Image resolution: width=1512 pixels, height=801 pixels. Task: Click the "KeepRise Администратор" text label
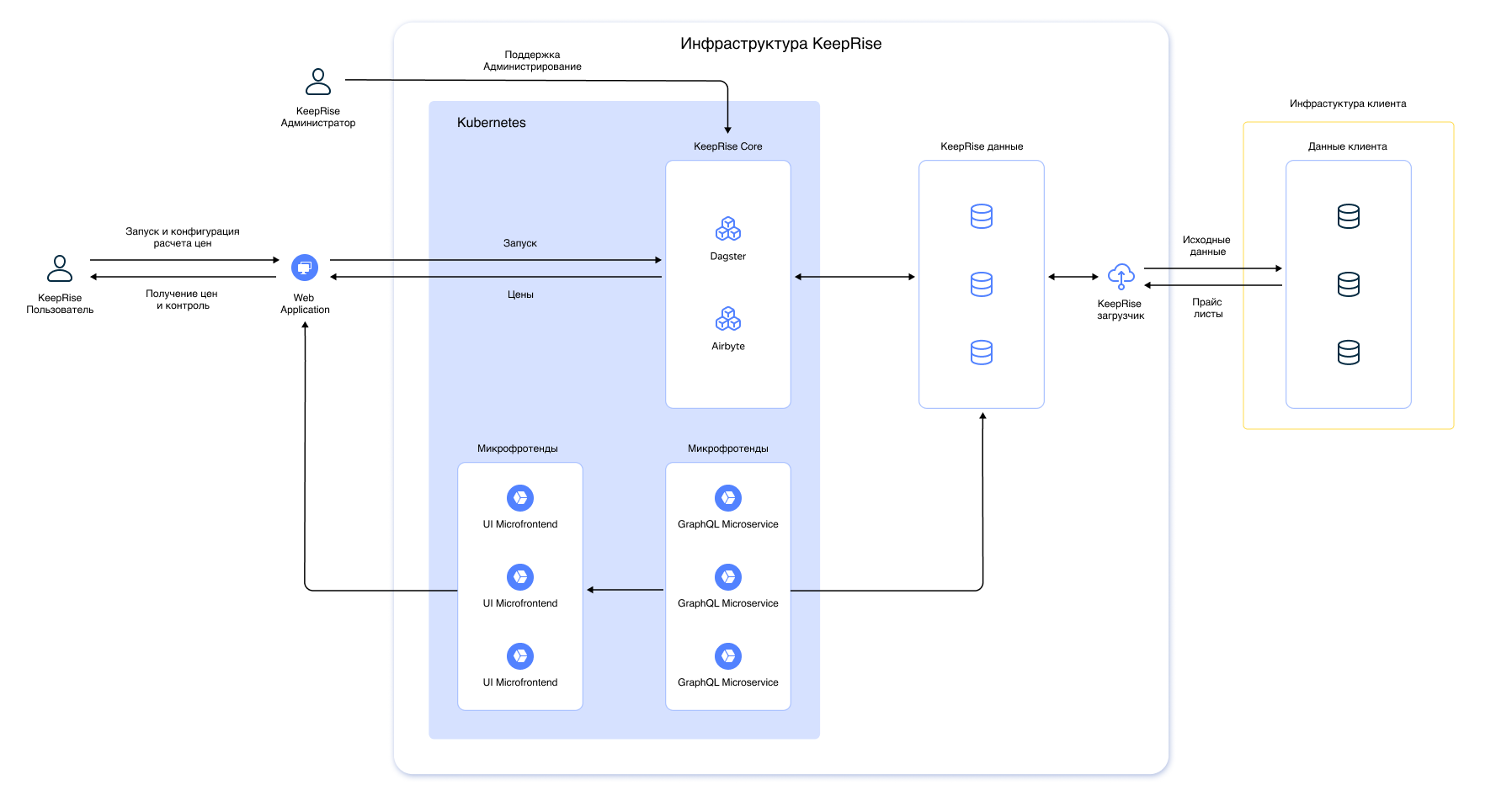point(318,117)
